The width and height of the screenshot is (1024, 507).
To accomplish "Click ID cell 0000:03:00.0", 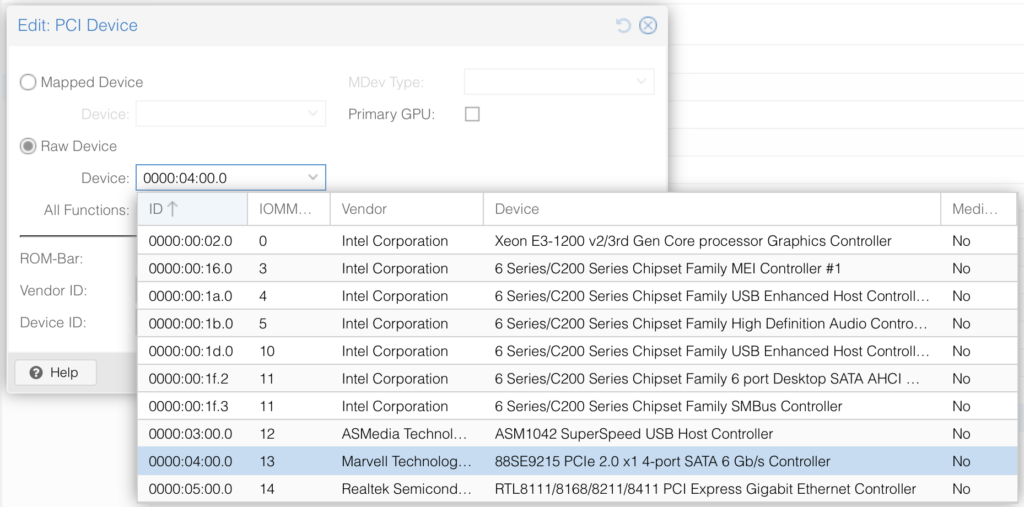I will tap(190, 434).
